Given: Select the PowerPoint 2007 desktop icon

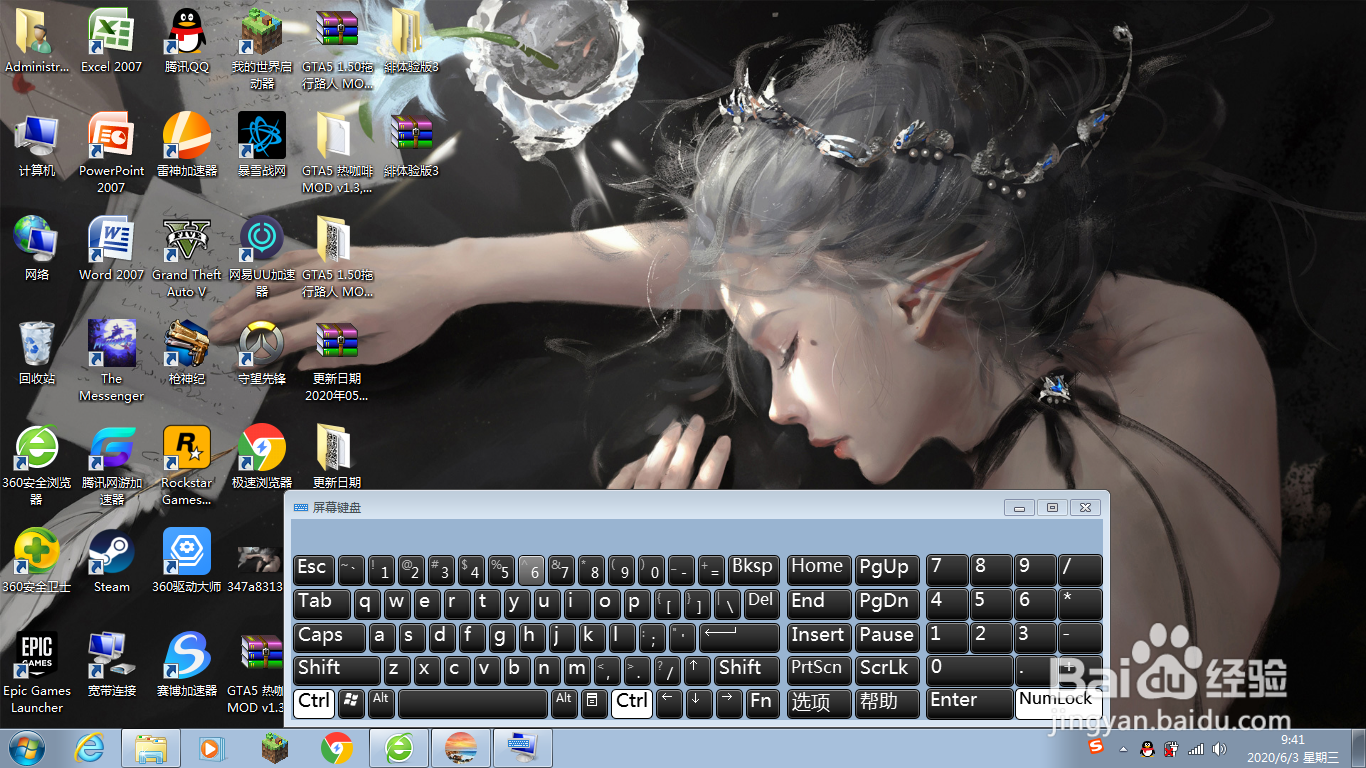Looking at the screenshot, I should point(111,152).
